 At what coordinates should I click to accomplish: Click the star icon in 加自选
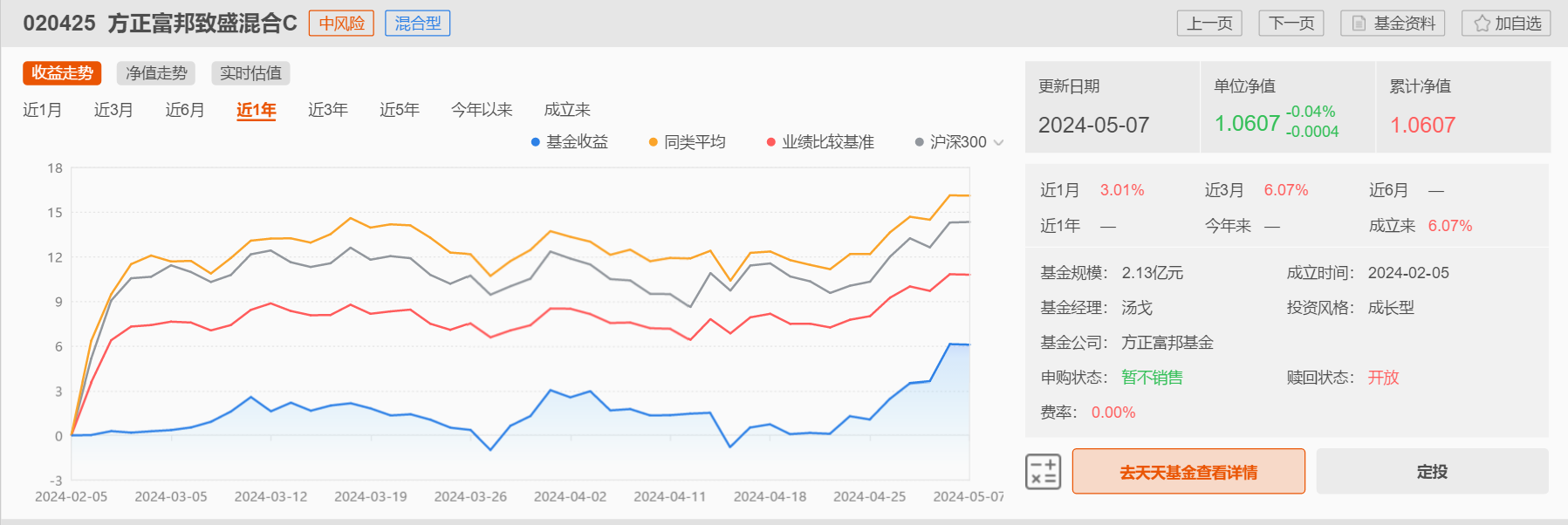1482,24
